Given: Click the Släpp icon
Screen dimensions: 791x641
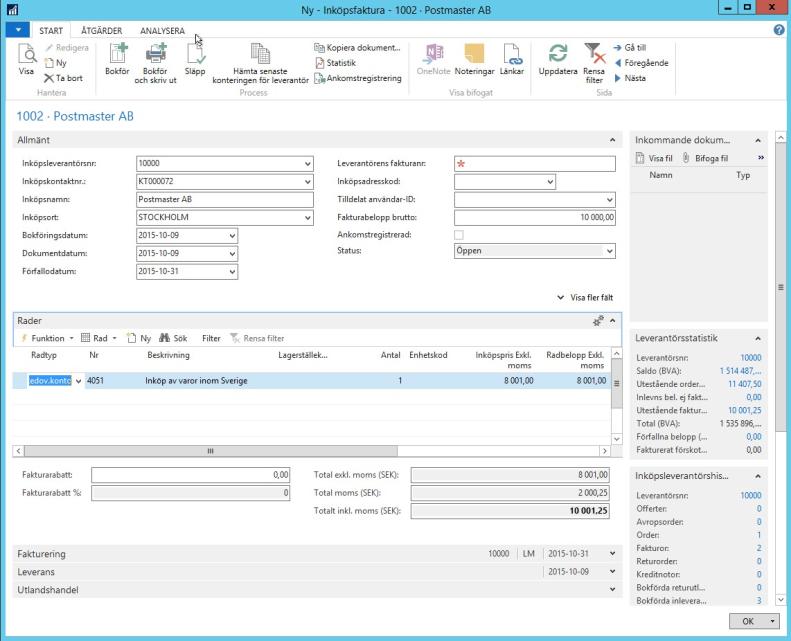Looking at the screenshot, I should click(x=195, y=60).
